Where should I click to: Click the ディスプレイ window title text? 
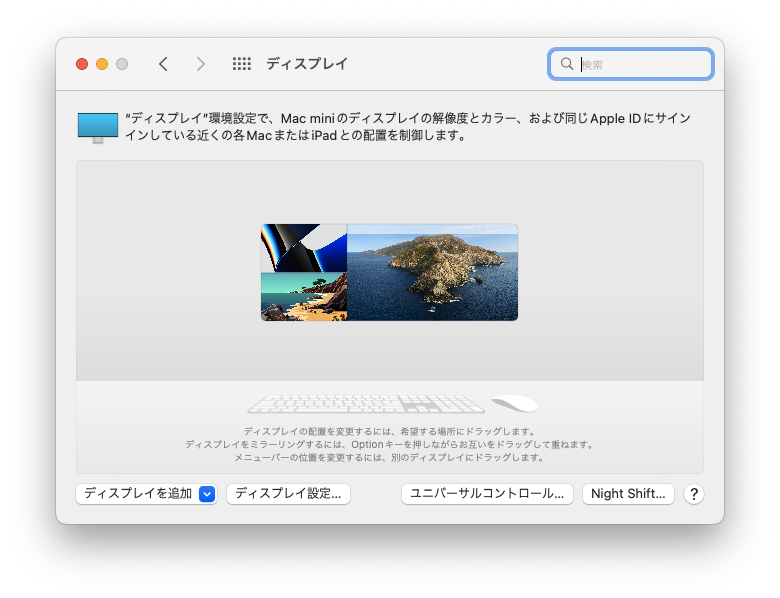[x=307, y=64]
